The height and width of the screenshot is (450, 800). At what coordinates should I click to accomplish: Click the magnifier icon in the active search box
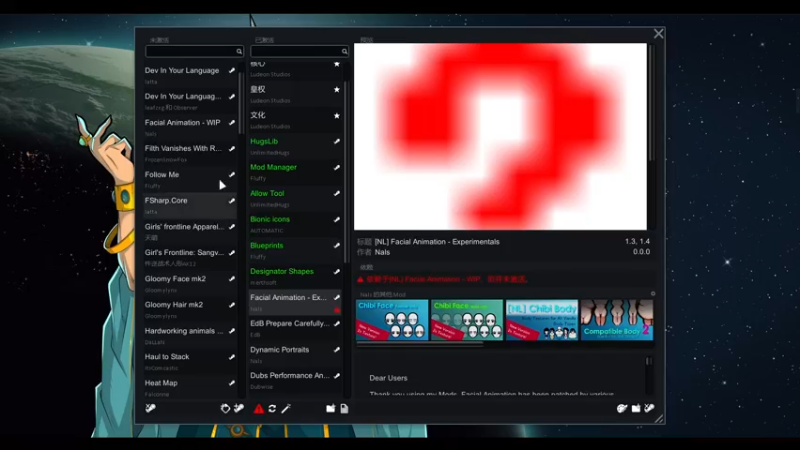click(x=344, y=51)
